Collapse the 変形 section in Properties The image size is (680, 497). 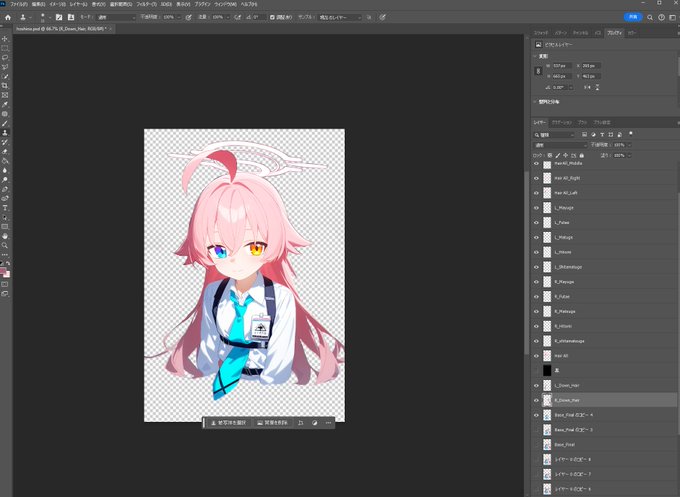(535, 56)
